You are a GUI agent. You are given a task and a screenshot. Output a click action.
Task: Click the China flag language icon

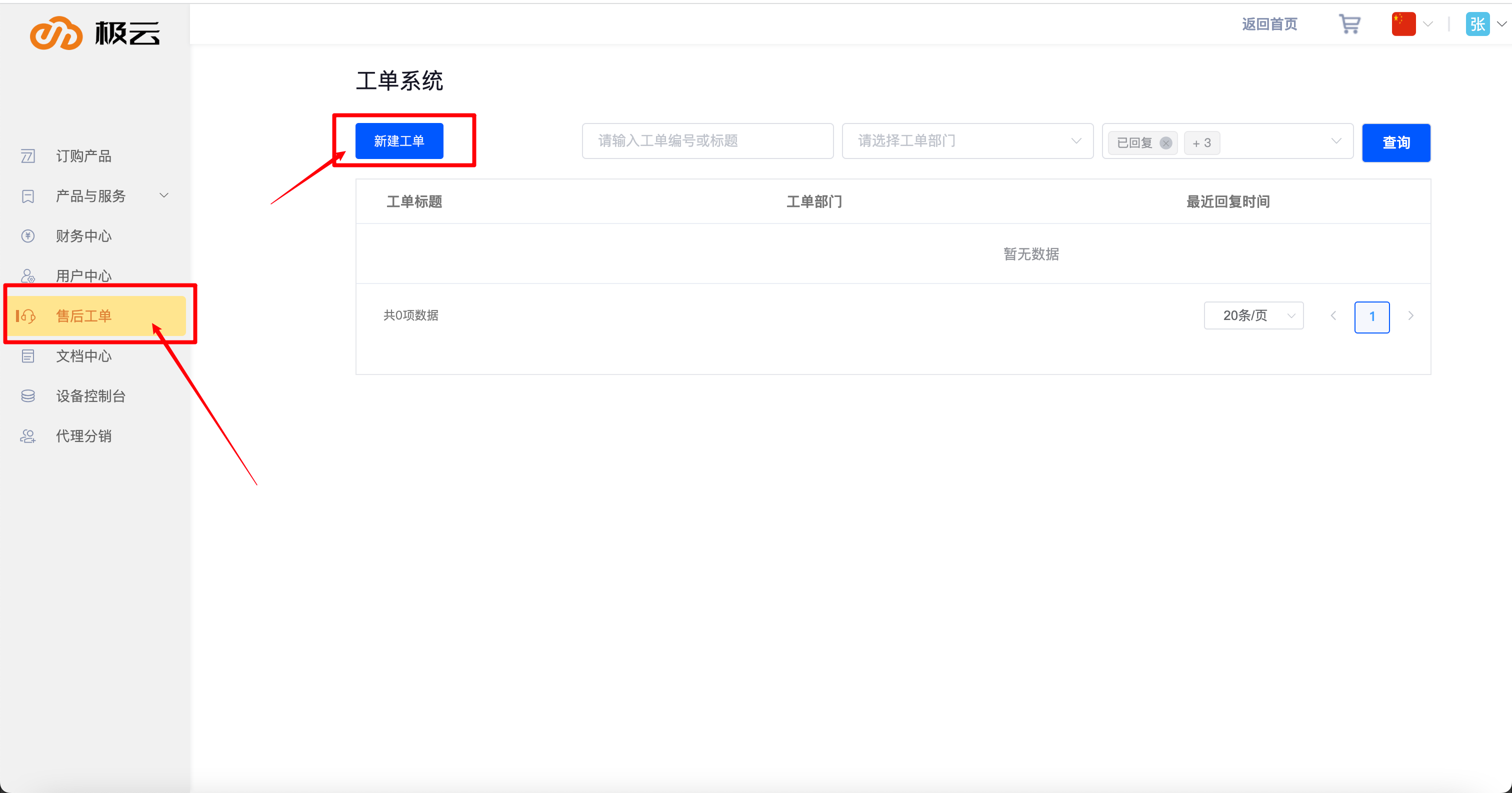tap(1403, 24)
